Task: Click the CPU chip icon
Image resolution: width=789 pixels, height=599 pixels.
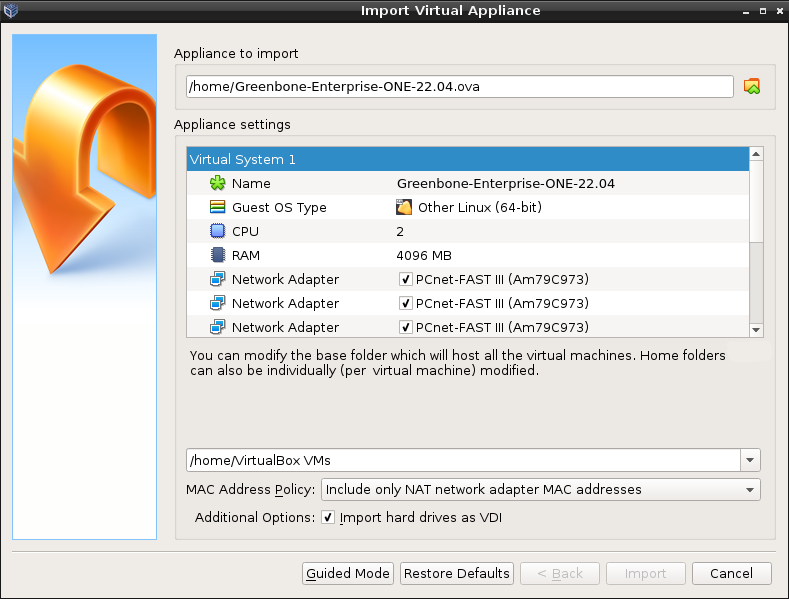Action: pos(217,232)
